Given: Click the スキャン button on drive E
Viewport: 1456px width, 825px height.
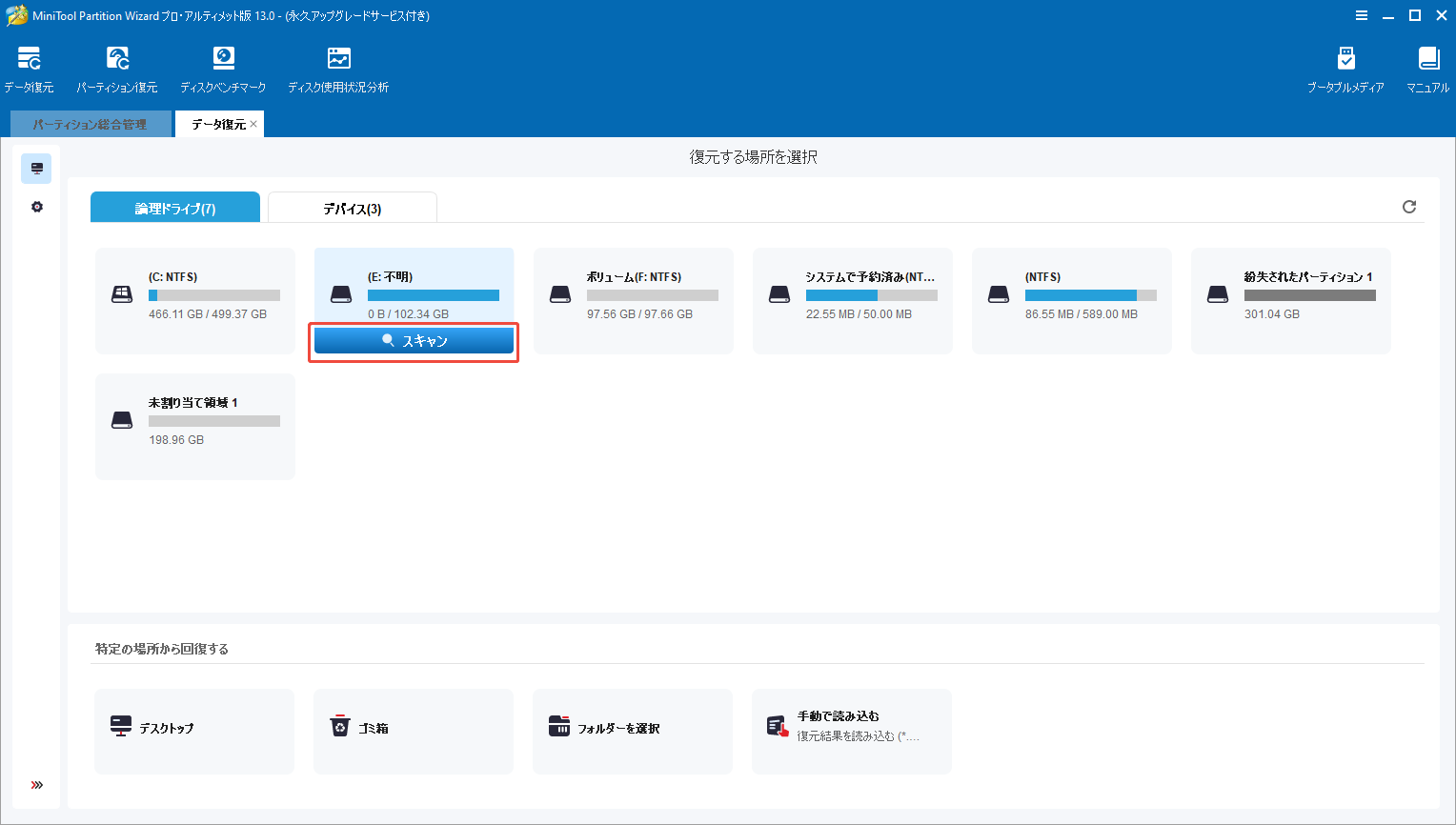Looking at the screenshot, I should pyautogui.click(x=413, y=340).
